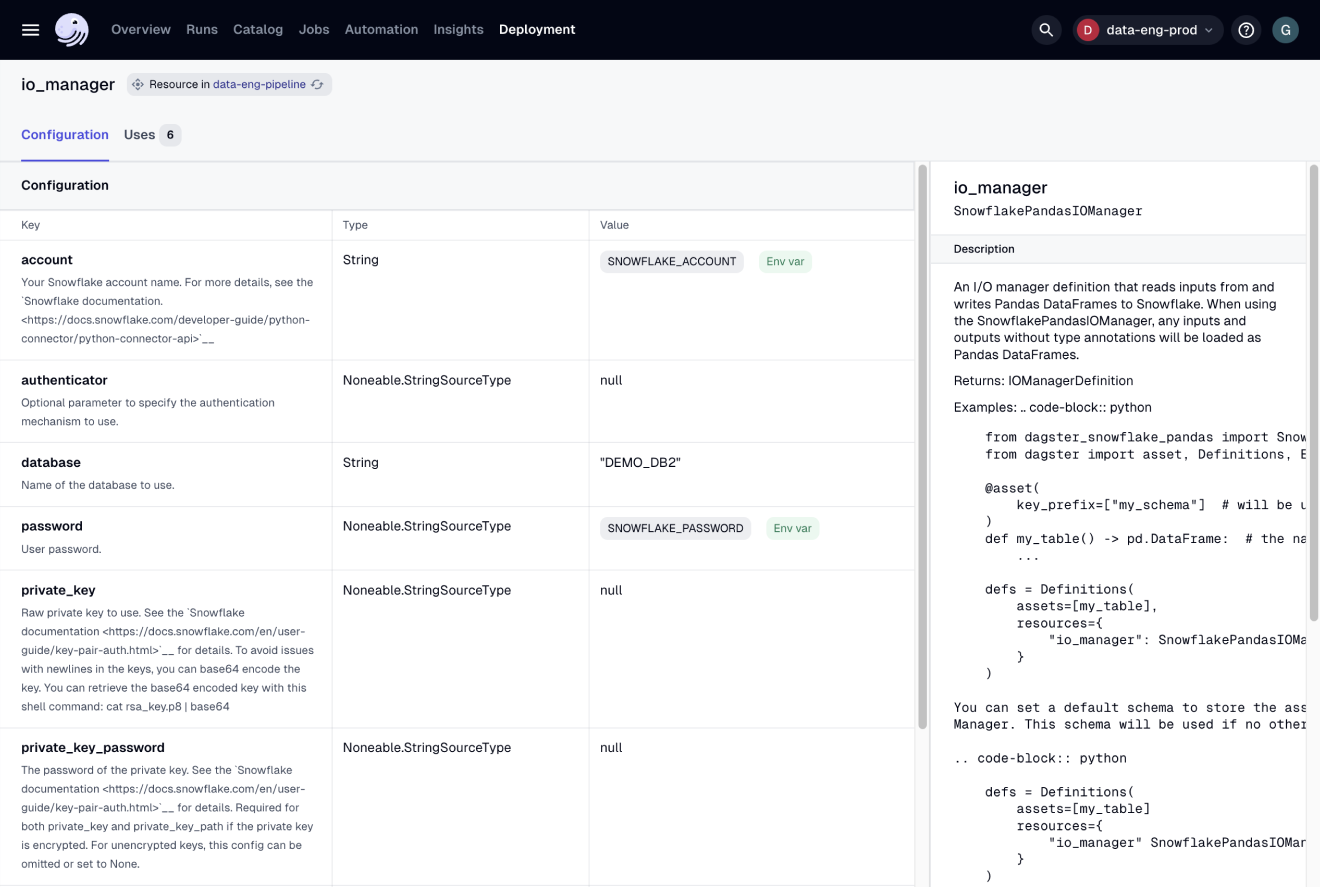This screenshot has height=887, width=1320.
Task: Open the hamburger navigation menu
Action: click(x=30, y=29)
